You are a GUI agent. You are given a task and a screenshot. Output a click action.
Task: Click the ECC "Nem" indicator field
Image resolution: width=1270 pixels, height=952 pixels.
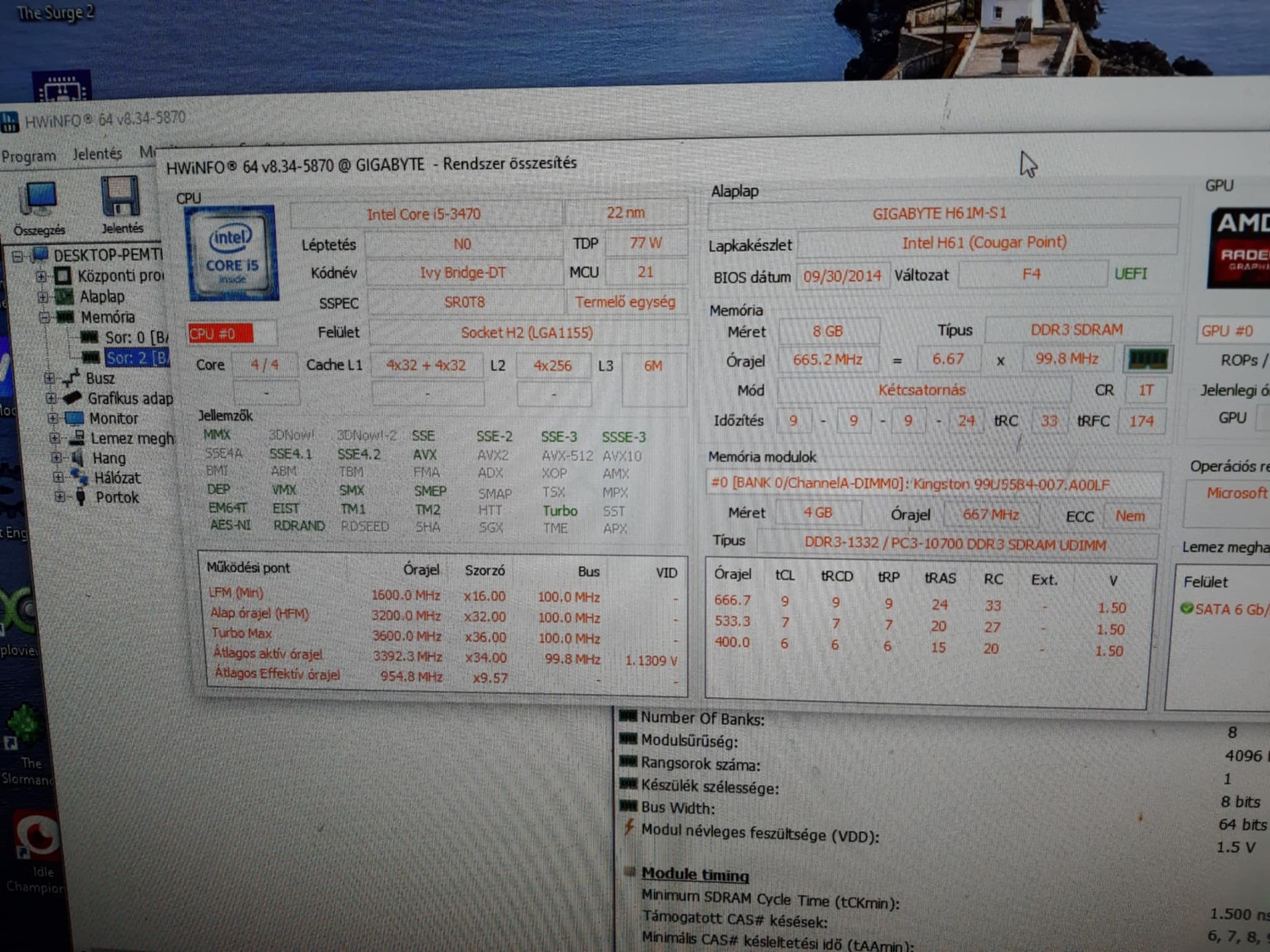[1130, 515]
